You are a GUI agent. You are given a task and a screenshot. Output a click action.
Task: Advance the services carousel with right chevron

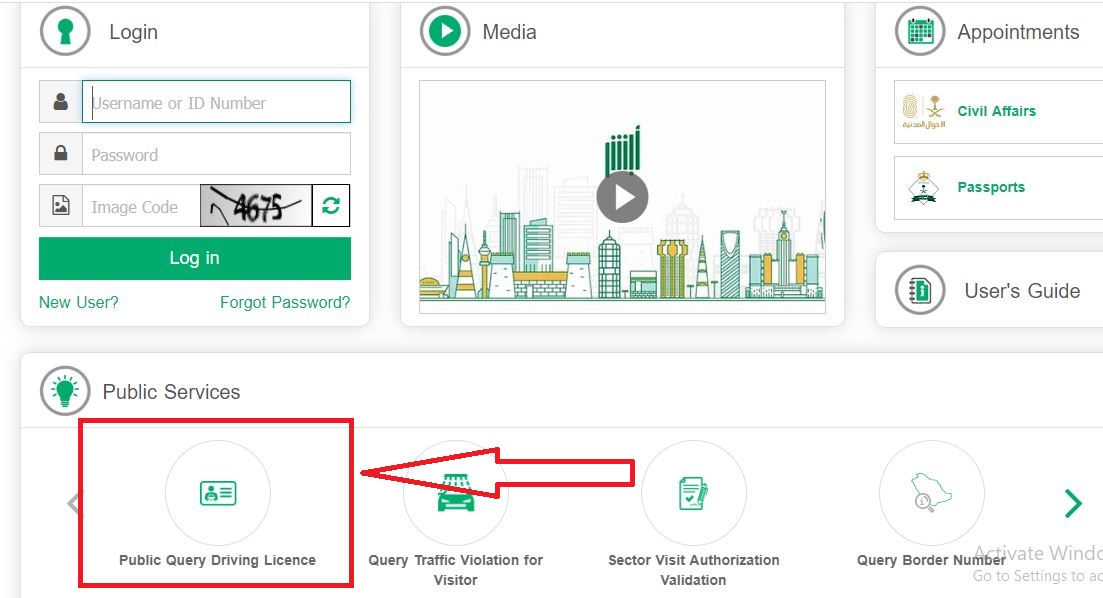[x=1074, y=503]
